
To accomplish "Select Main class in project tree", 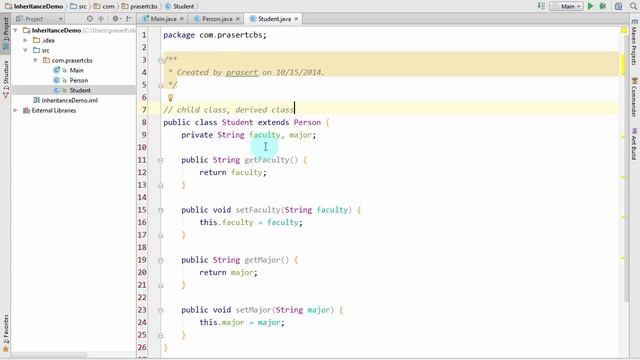I will click(x=76, y=70).
